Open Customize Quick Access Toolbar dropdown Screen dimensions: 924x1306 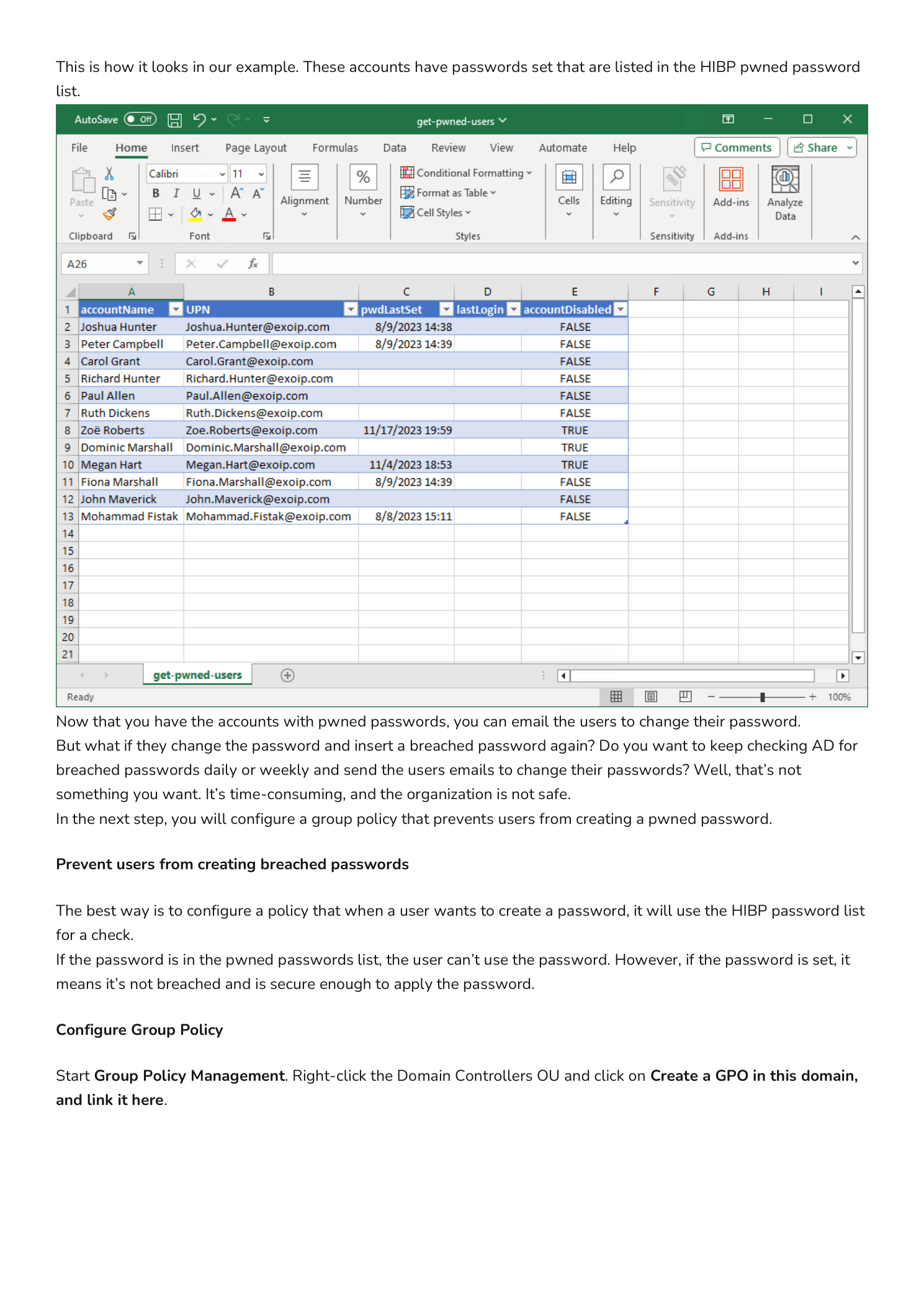pyautogui.click(x=267, y=120)
